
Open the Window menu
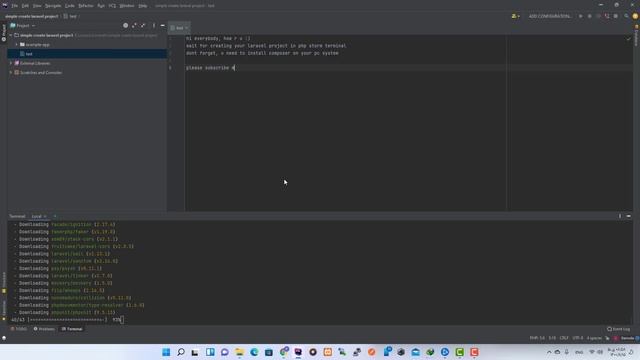tap(127, 6)
